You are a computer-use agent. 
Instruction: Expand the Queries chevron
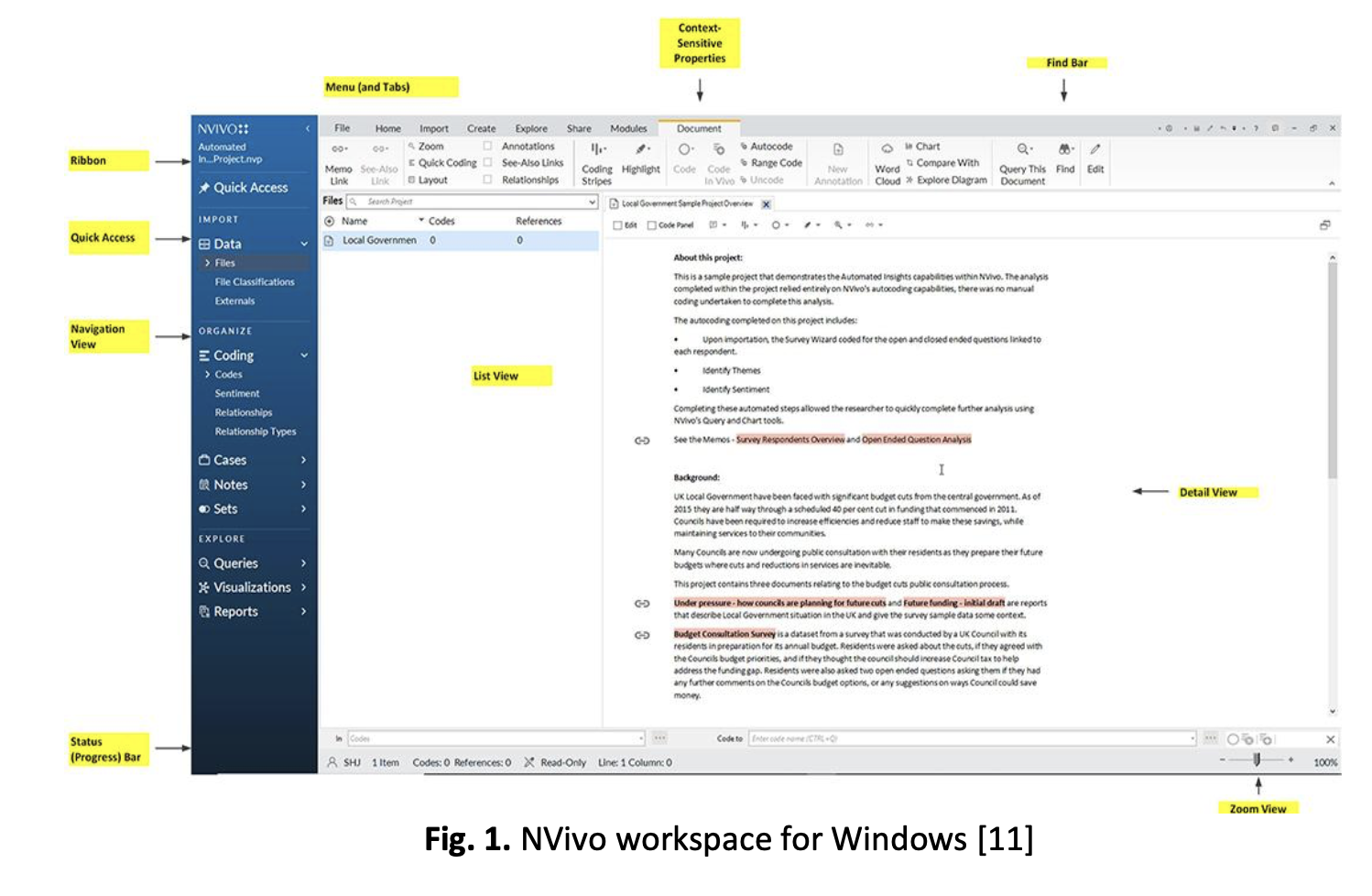coord(303,563)
